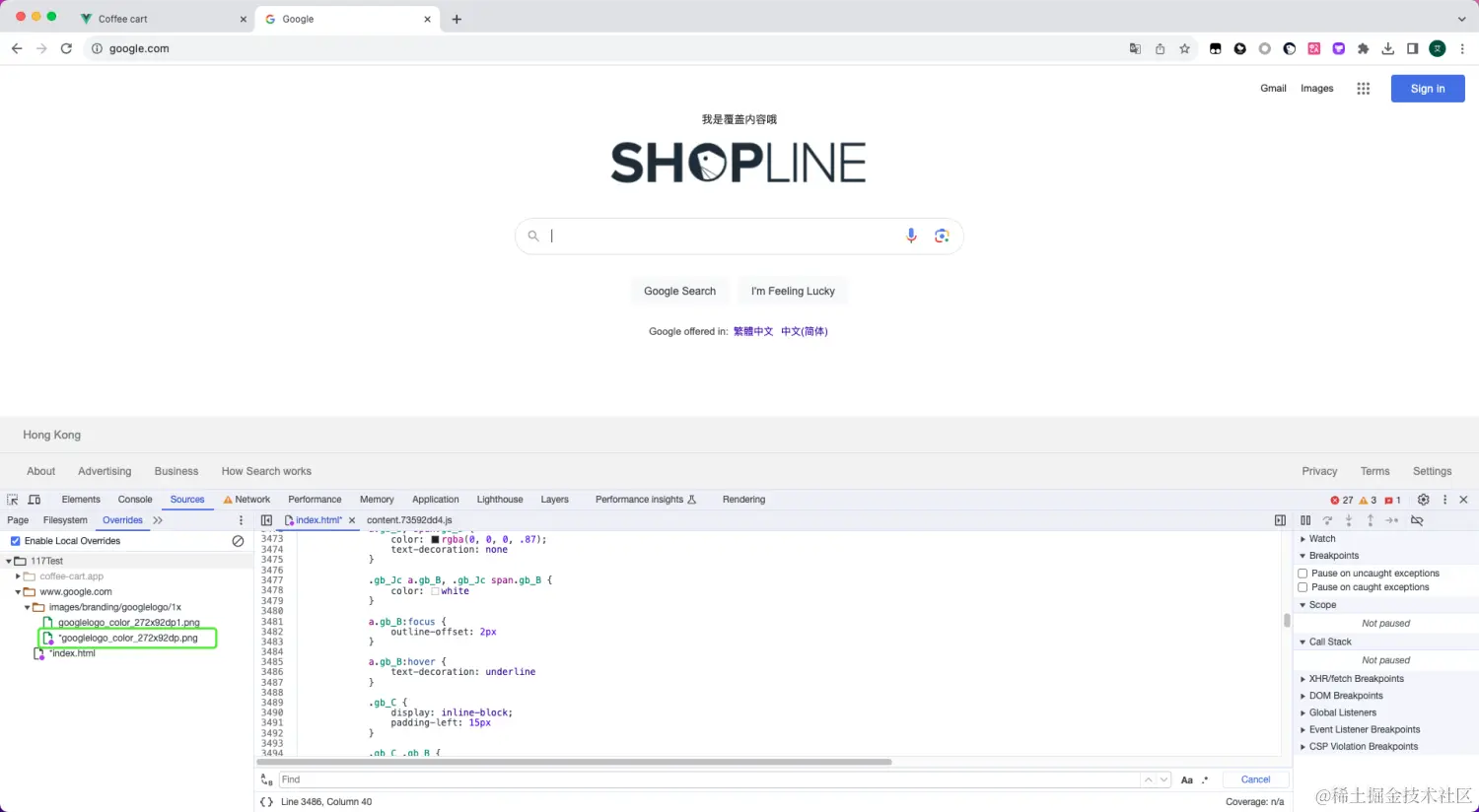1479x812 pixels.
Task: Open the Gmail link
Action: (1273, 89)
